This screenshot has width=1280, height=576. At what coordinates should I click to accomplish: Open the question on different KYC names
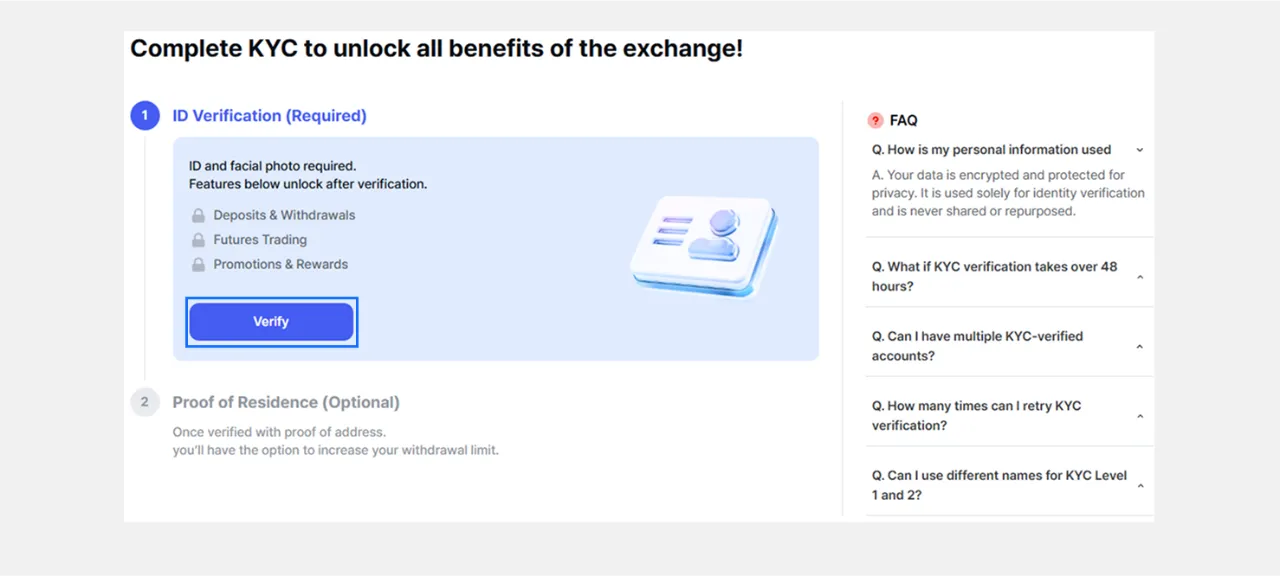pos(999,485)
